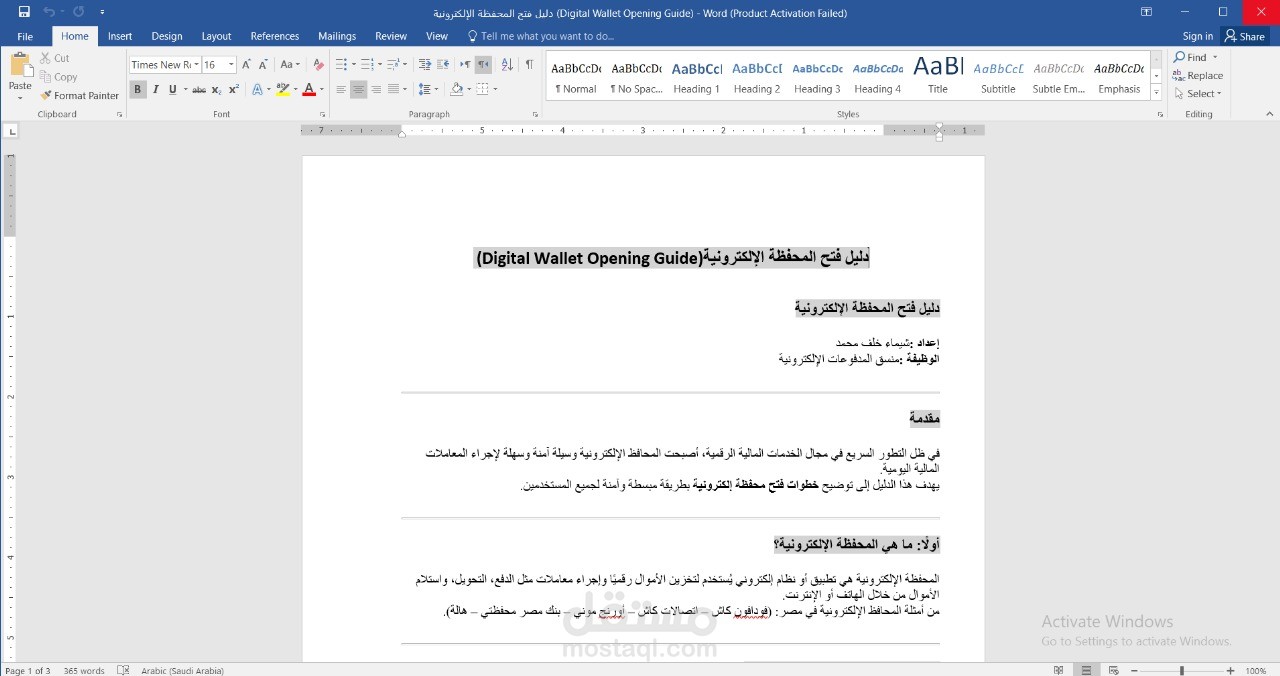This screenshot has width=1280, height=676.
Task: Click the Clear All Formatting icon
Action: (320, 64)
